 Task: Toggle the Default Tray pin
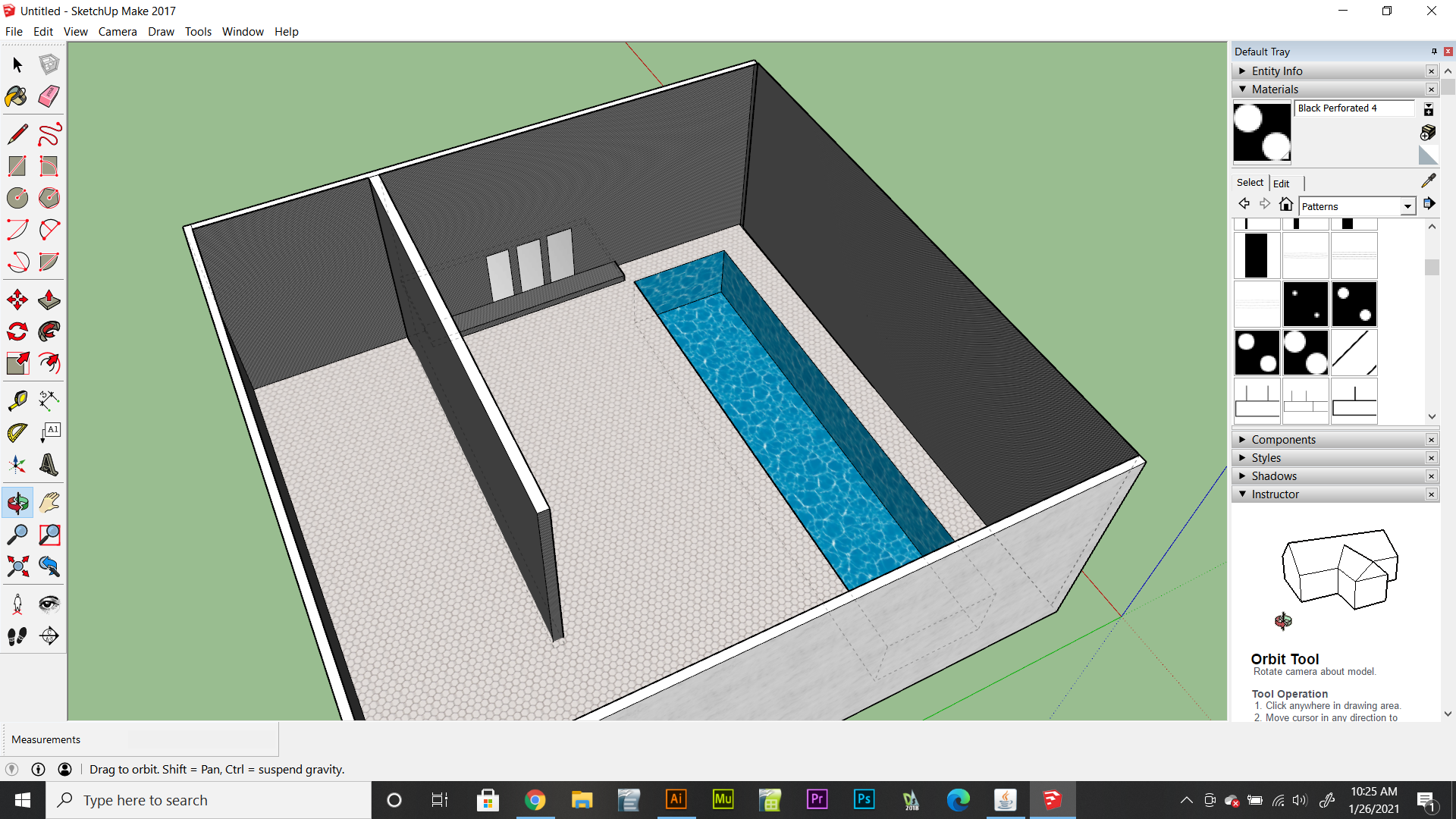pyautogui.click(x=1434, y=52)
